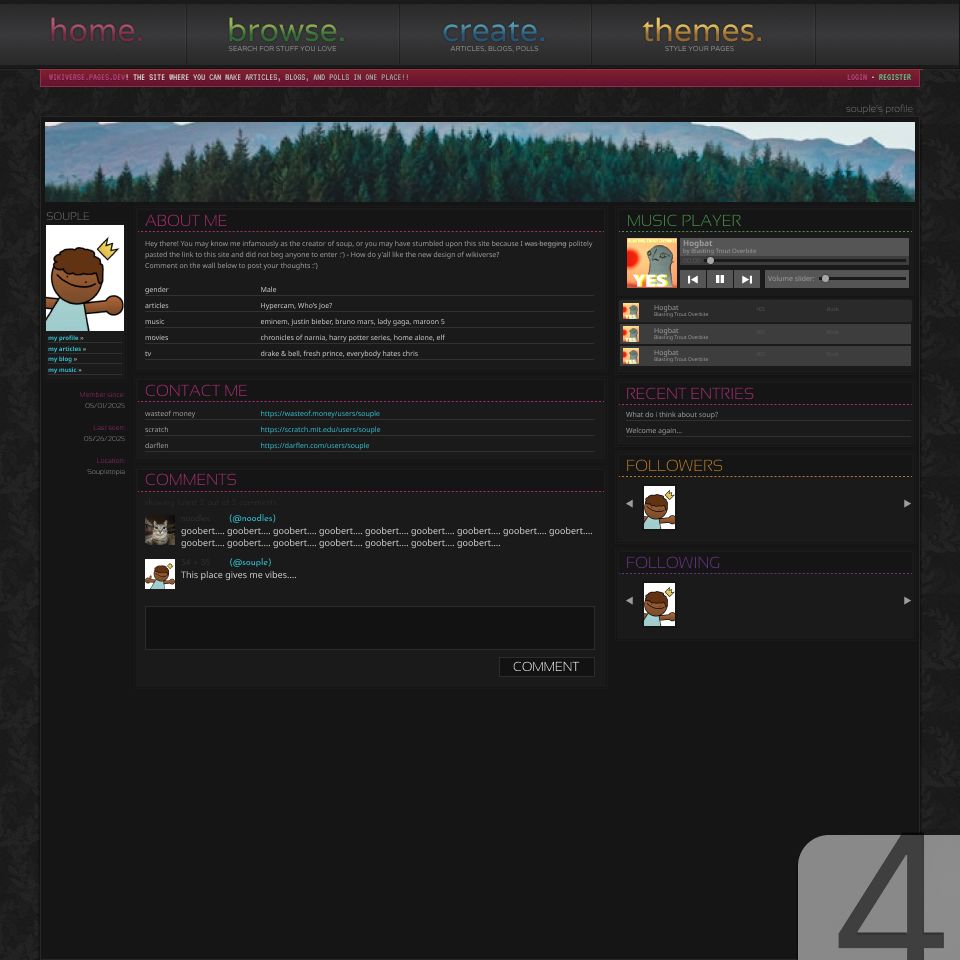Open the 'my music' sidebar link
Image resolution: width=960 pixels, height=960 pixels.
tap(64, 370)
